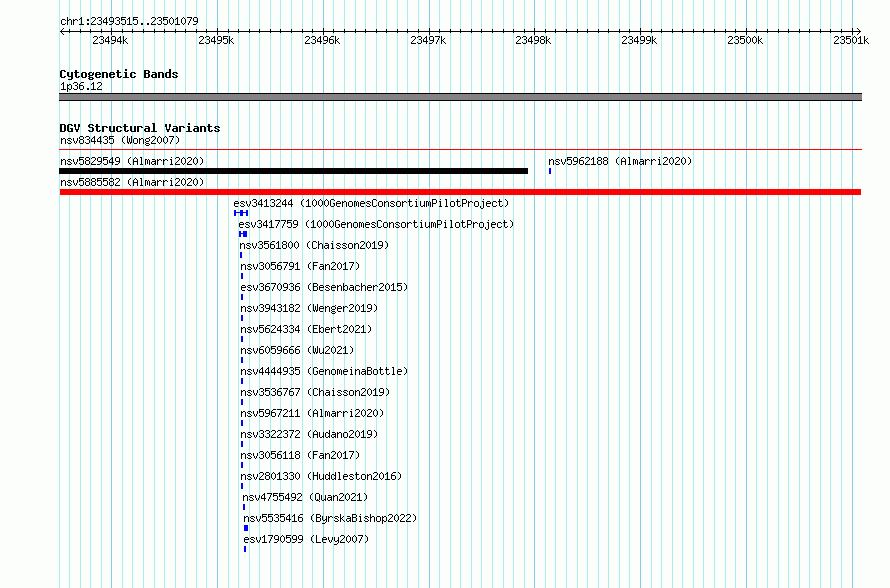This screenshot has height=588, width=890.
Task: Click the 23499k ruler tick label
Action: [x=639, y=40]
